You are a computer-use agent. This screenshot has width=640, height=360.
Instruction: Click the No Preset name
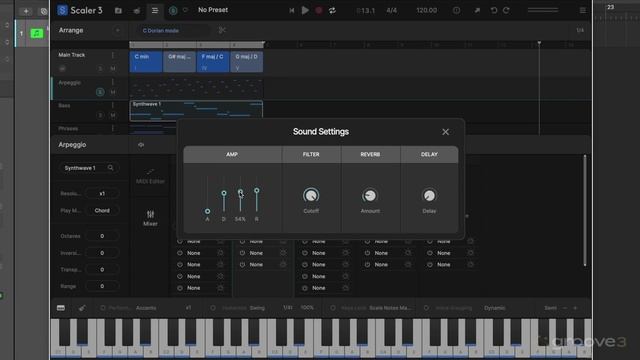tap(213, 10)
